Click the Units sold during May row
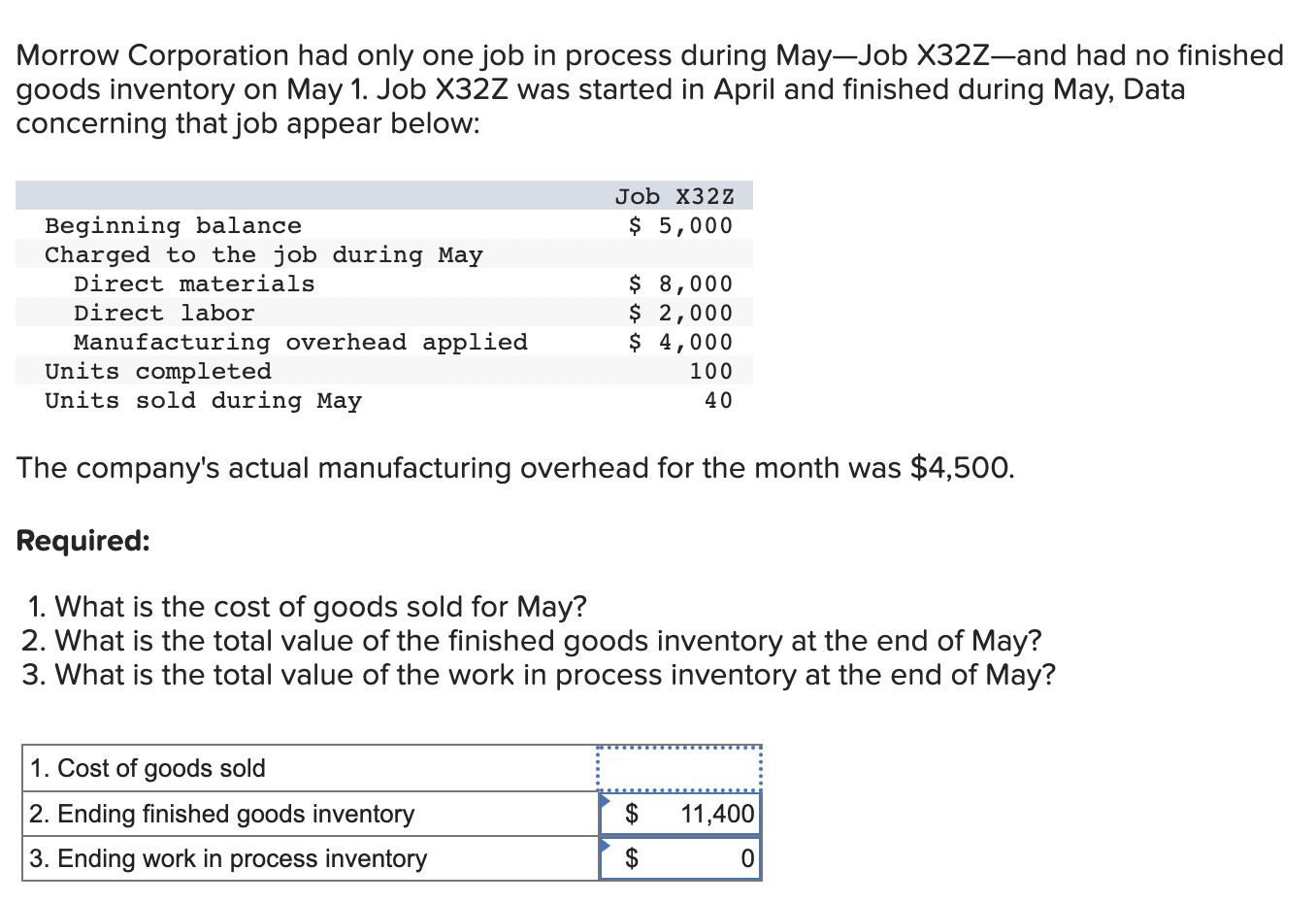This screenshot has width=1316, height=903. tap(204, 400)
